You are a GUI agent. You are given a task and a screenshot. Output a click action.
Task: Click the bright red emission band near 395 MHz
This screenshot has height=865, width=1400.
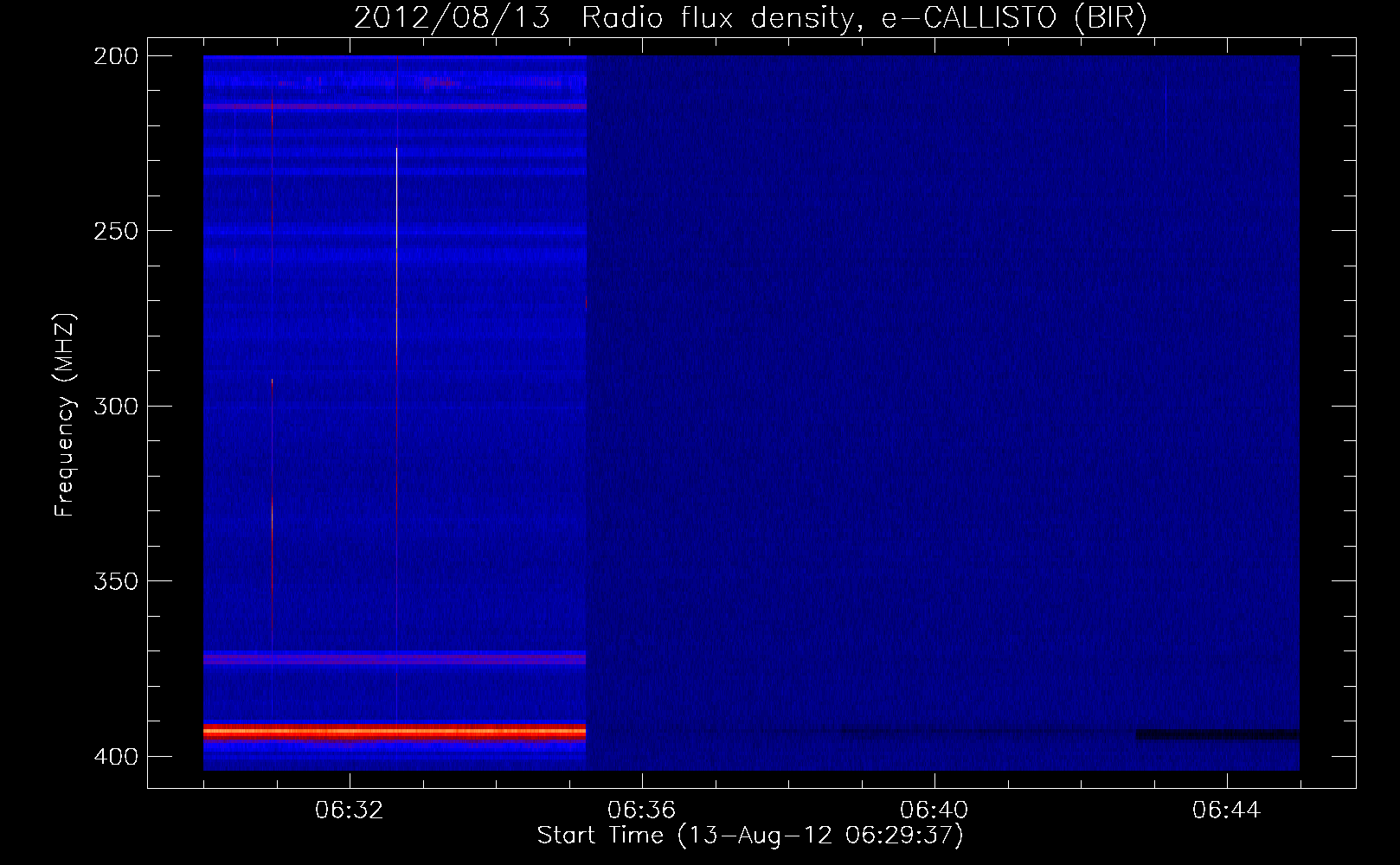tap(395, 733)
